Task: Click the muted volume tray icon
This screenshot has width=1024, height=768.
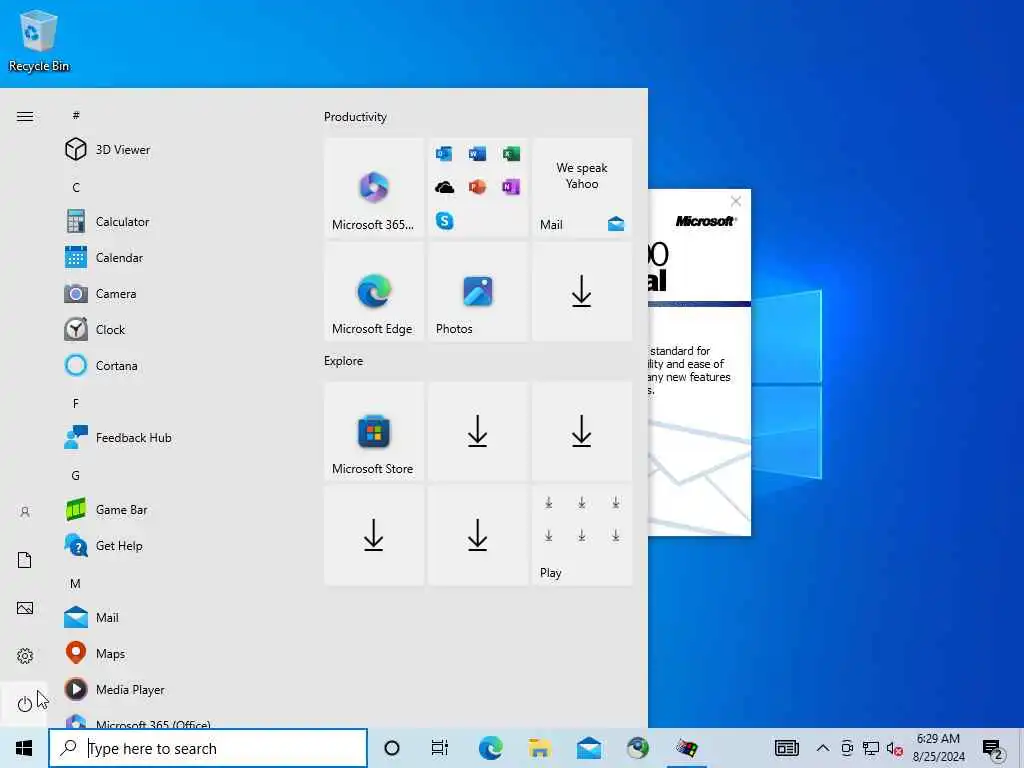Action: pos(894,749)
